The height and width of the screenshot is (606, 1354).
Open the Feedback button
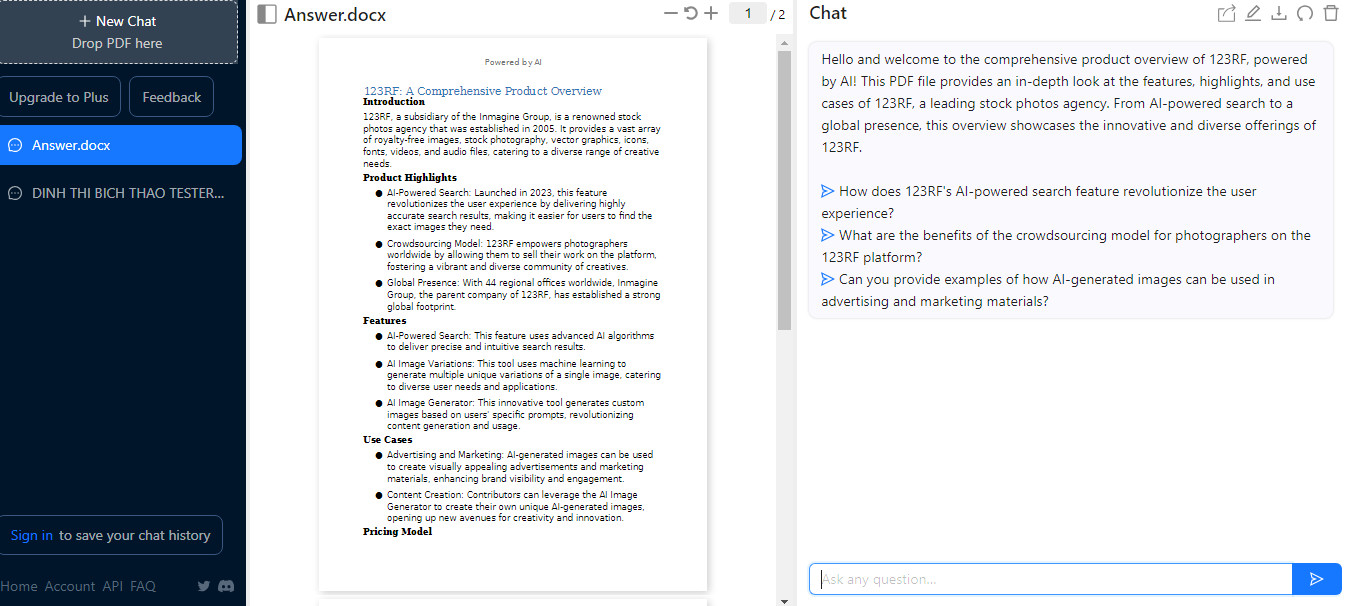point(171,97)
